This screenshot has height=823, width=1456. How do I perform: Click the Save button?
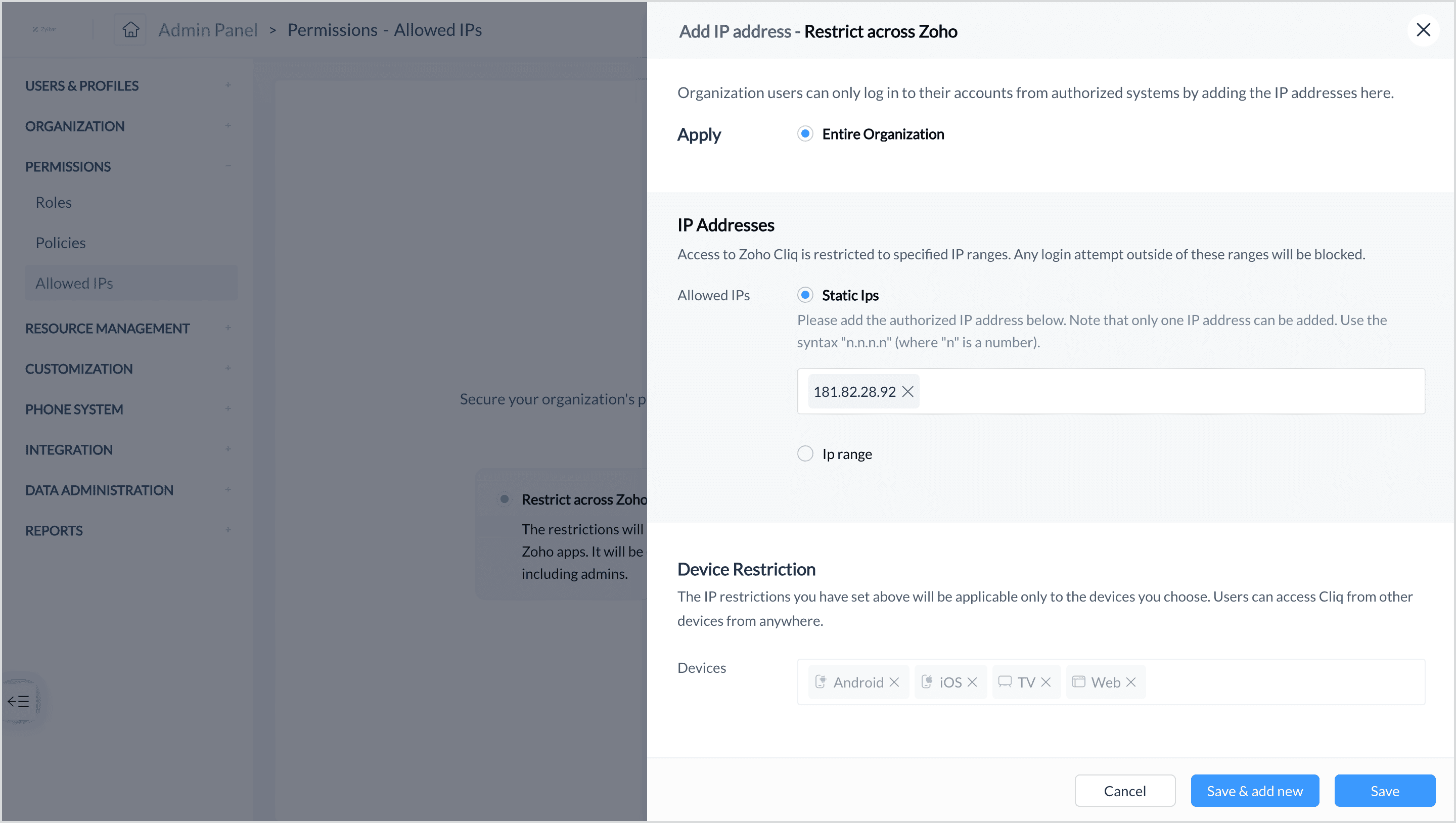(1384, 791)
